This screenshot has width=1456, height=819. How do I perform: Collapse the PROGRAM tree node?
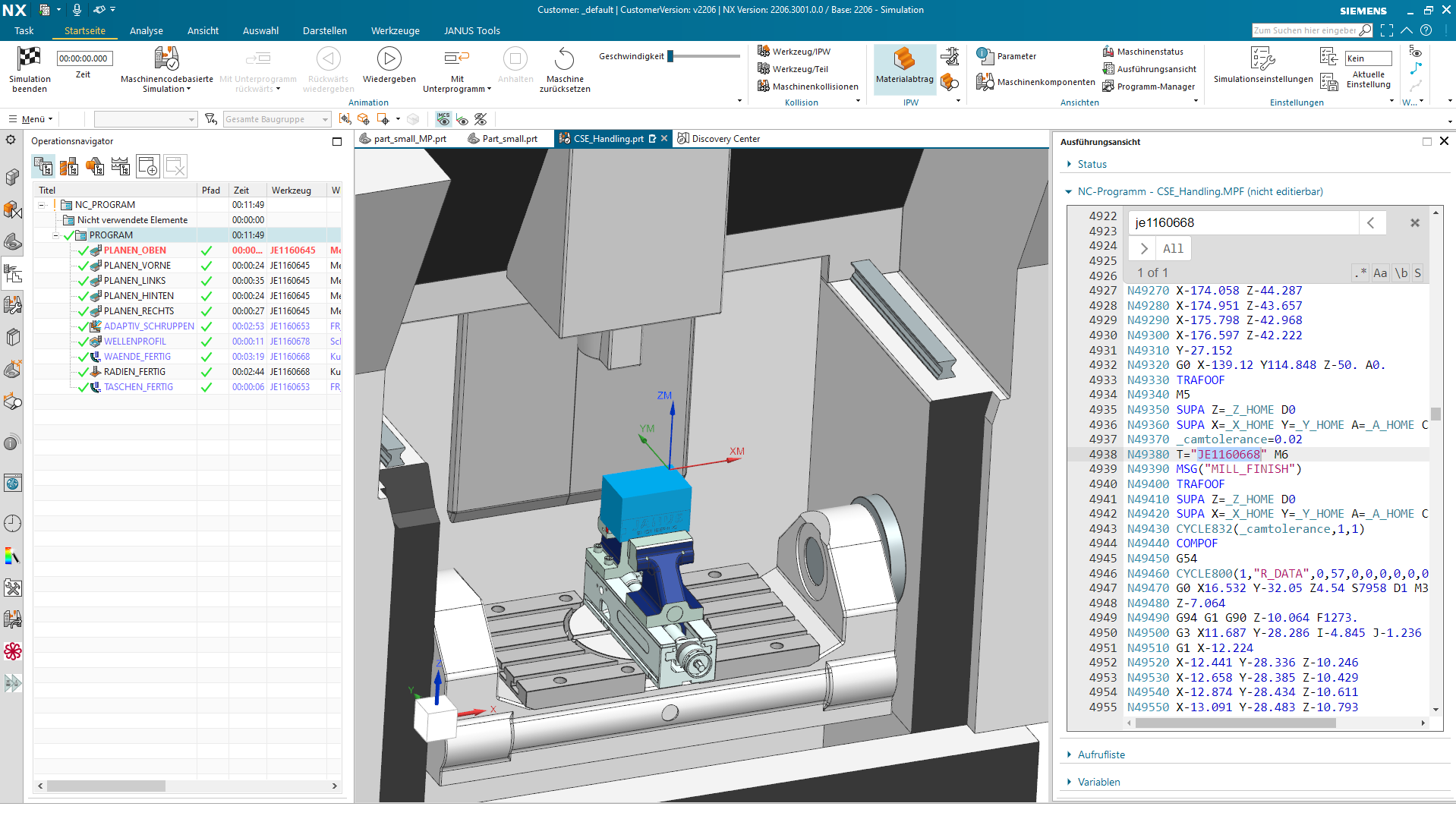[x=55, y=235]
